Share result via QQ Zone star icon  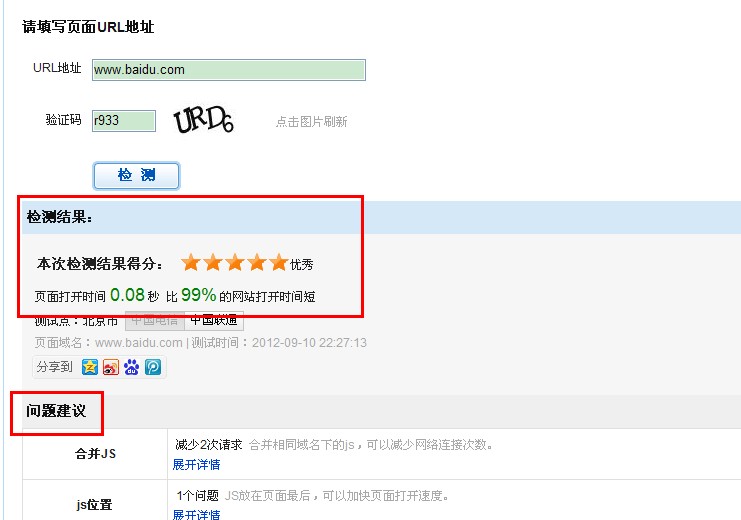click(x=90, y=367)
